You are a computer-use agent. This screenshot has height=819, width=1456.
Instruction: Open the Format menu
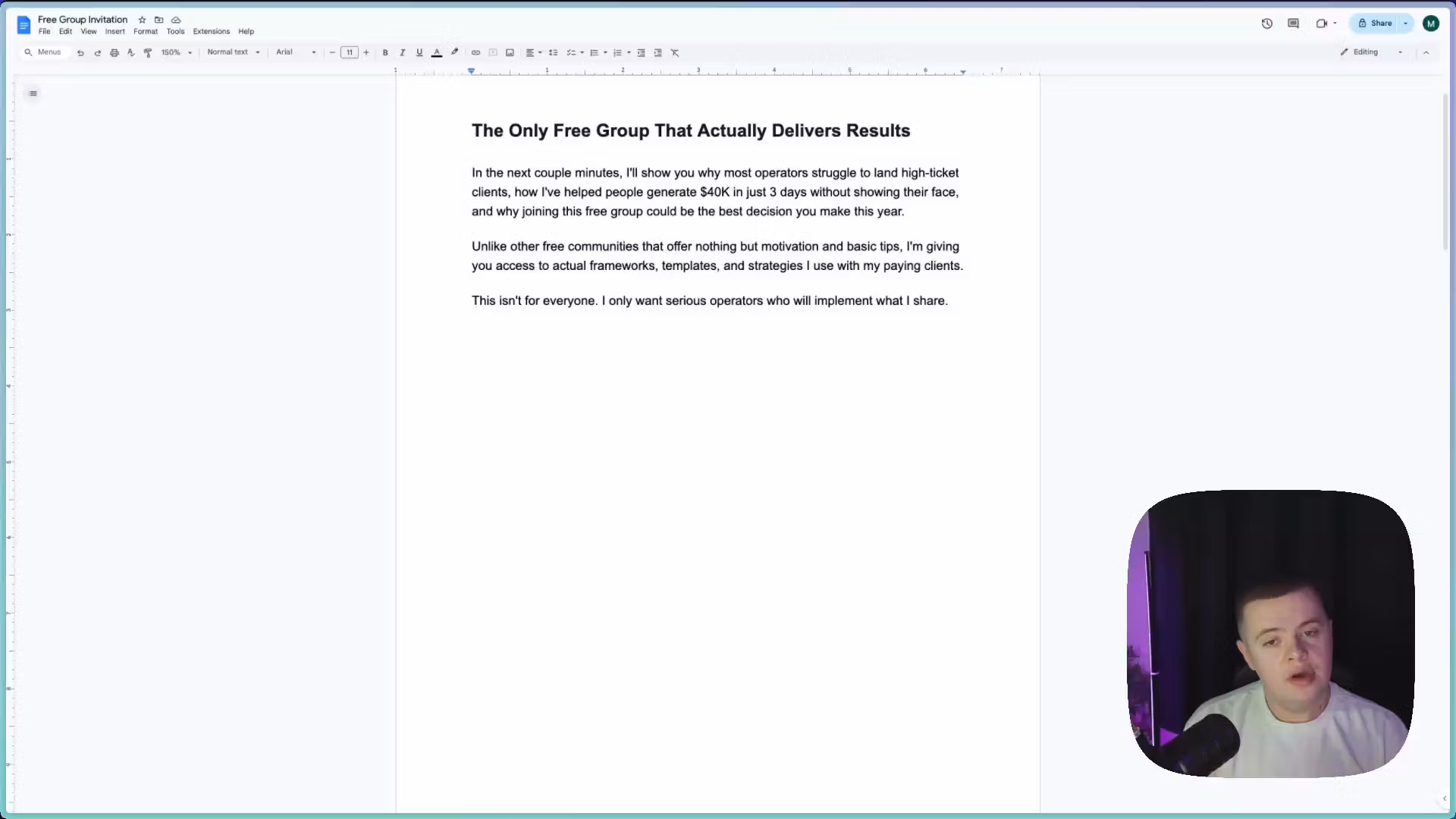(x=146, y=32)
